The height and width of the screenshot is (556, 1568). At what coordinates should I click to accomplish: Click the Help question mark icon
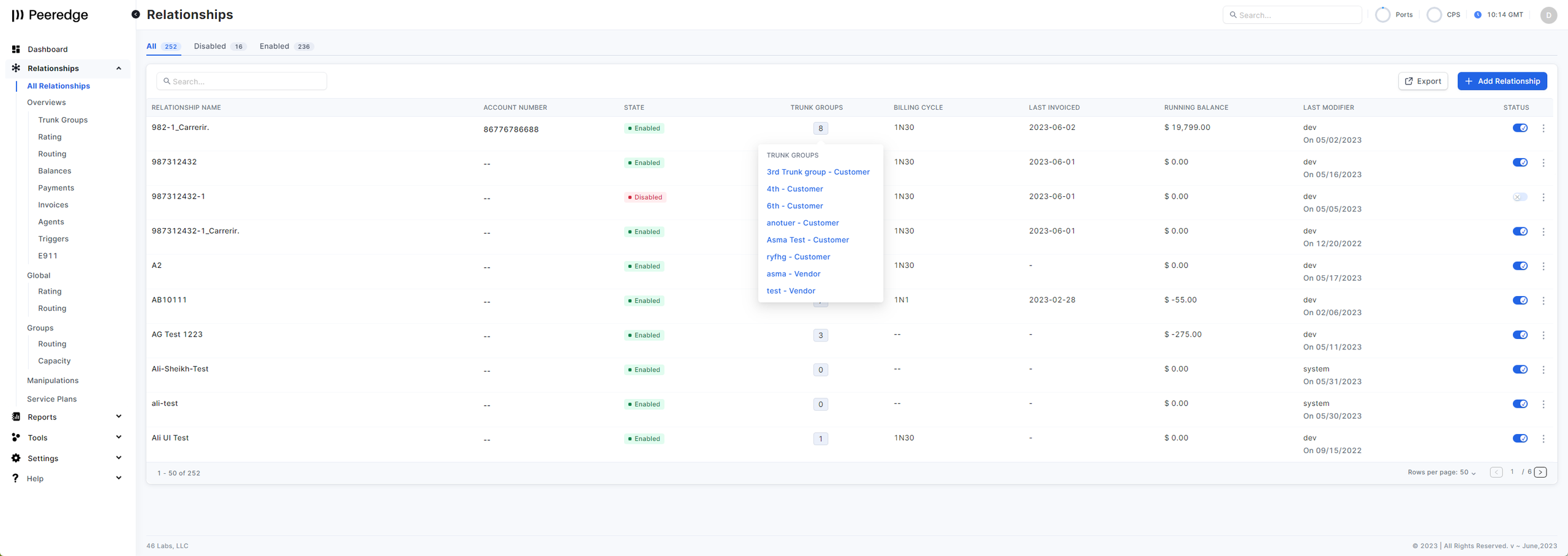(16, 478)
